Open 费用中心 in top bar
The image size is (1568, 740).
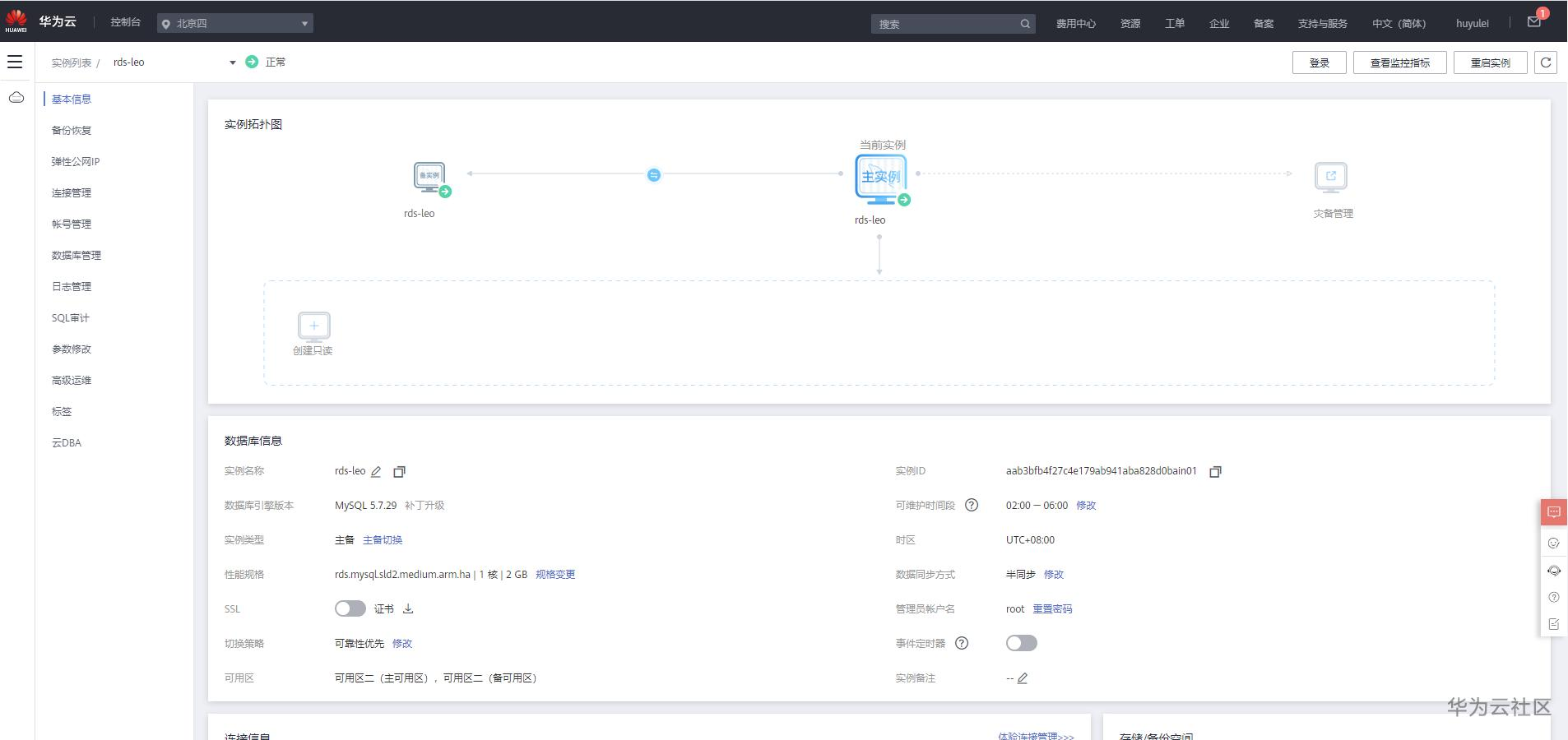(x=1076, y=23)
